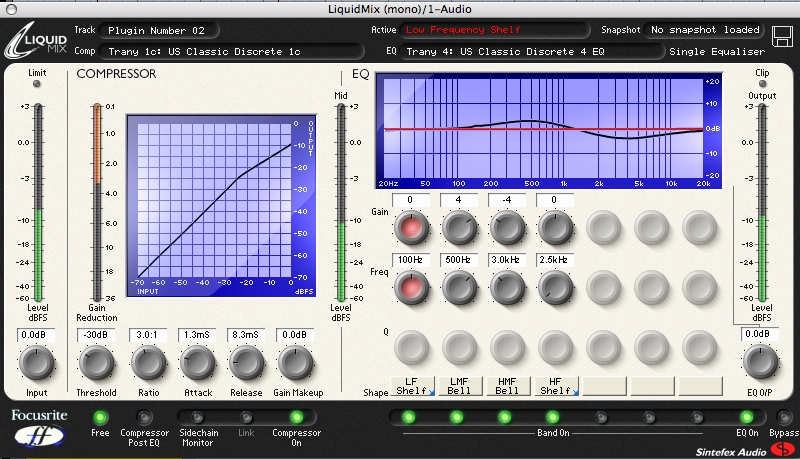The image size is (800, 459).
Task: Open the Snapshot selector field
Action: click(705, 30)
